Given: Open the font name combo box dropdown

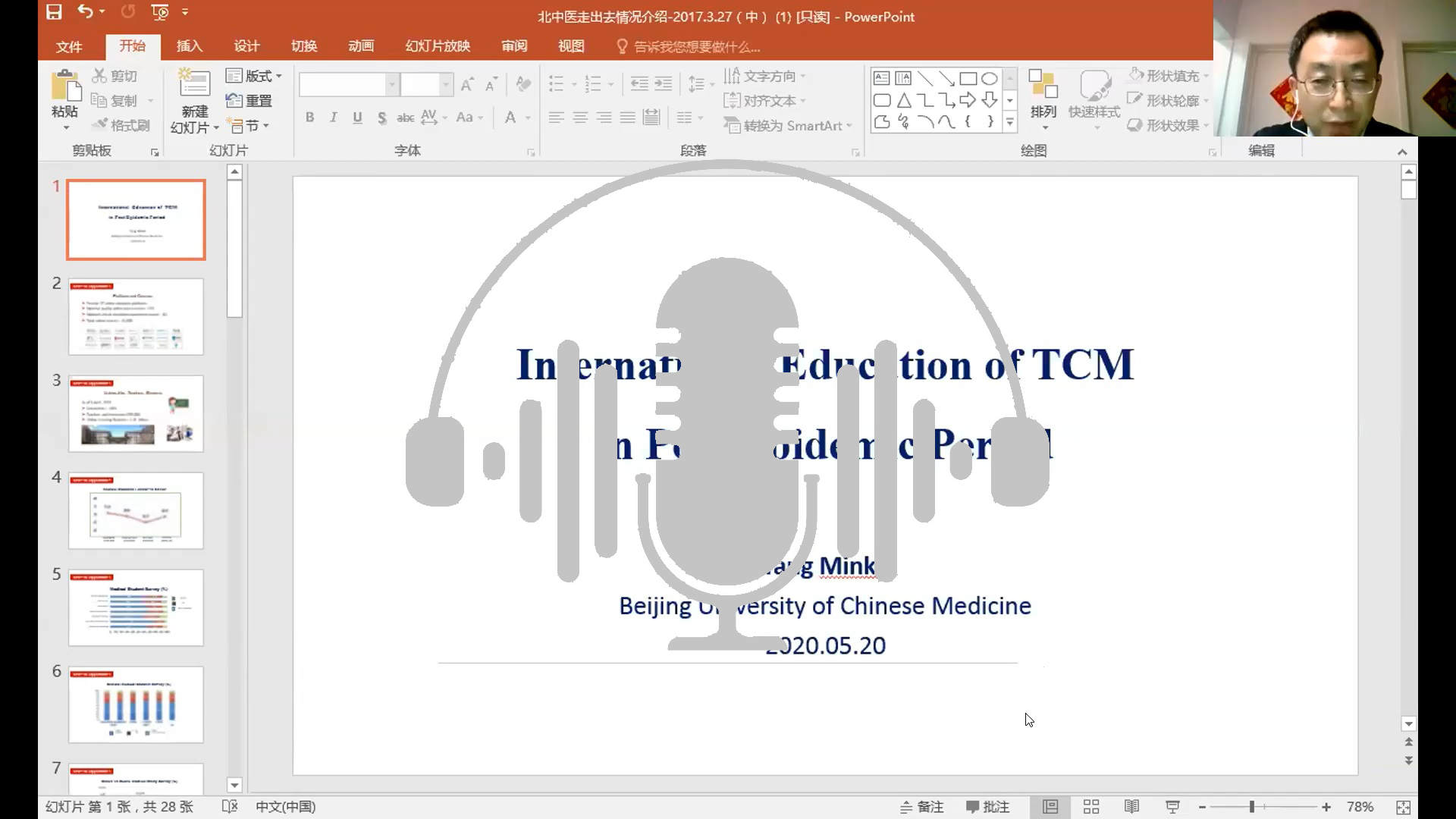Looking at the screenshot, I should tap(392, 84).
